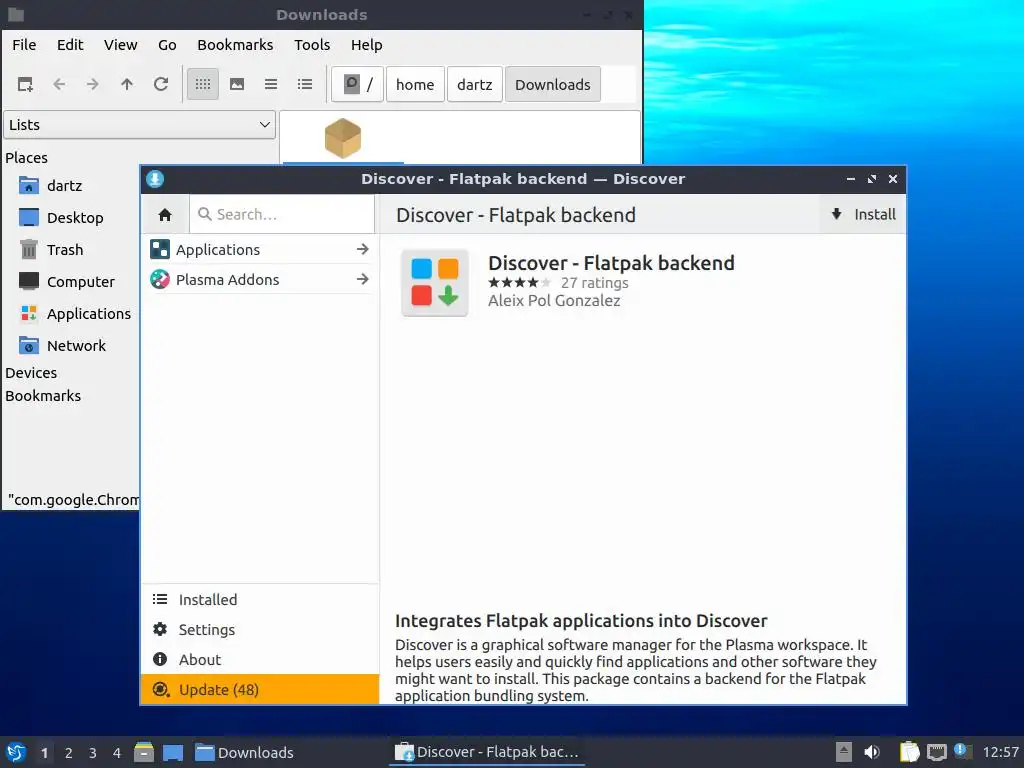Click show desktop icon in taskbar

tap(173, 752)
